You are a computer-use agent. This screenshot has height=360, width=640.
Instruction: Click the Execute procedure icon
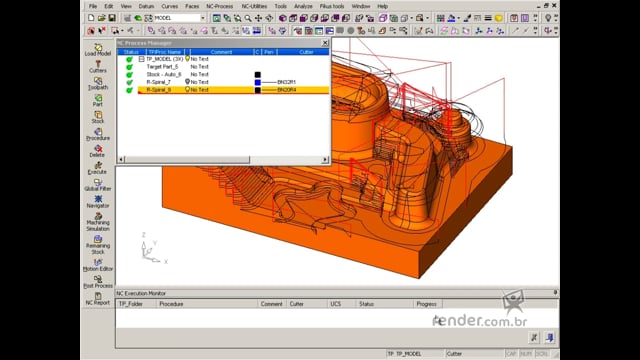coord(98,168)
